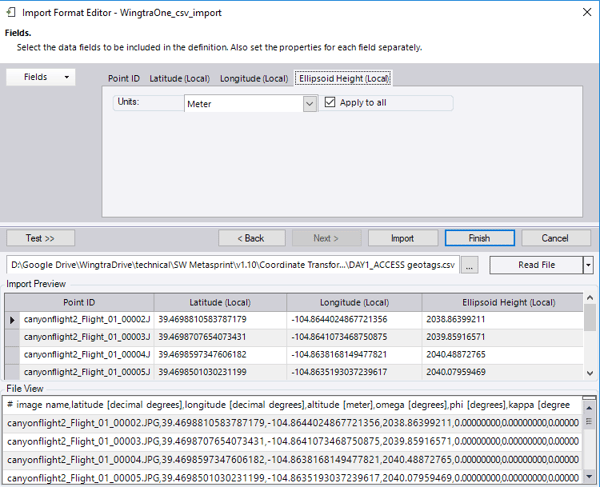Expand the Fields dropdown button
Image resolution: width=600 pixels, height=487 pixels.
41,77
